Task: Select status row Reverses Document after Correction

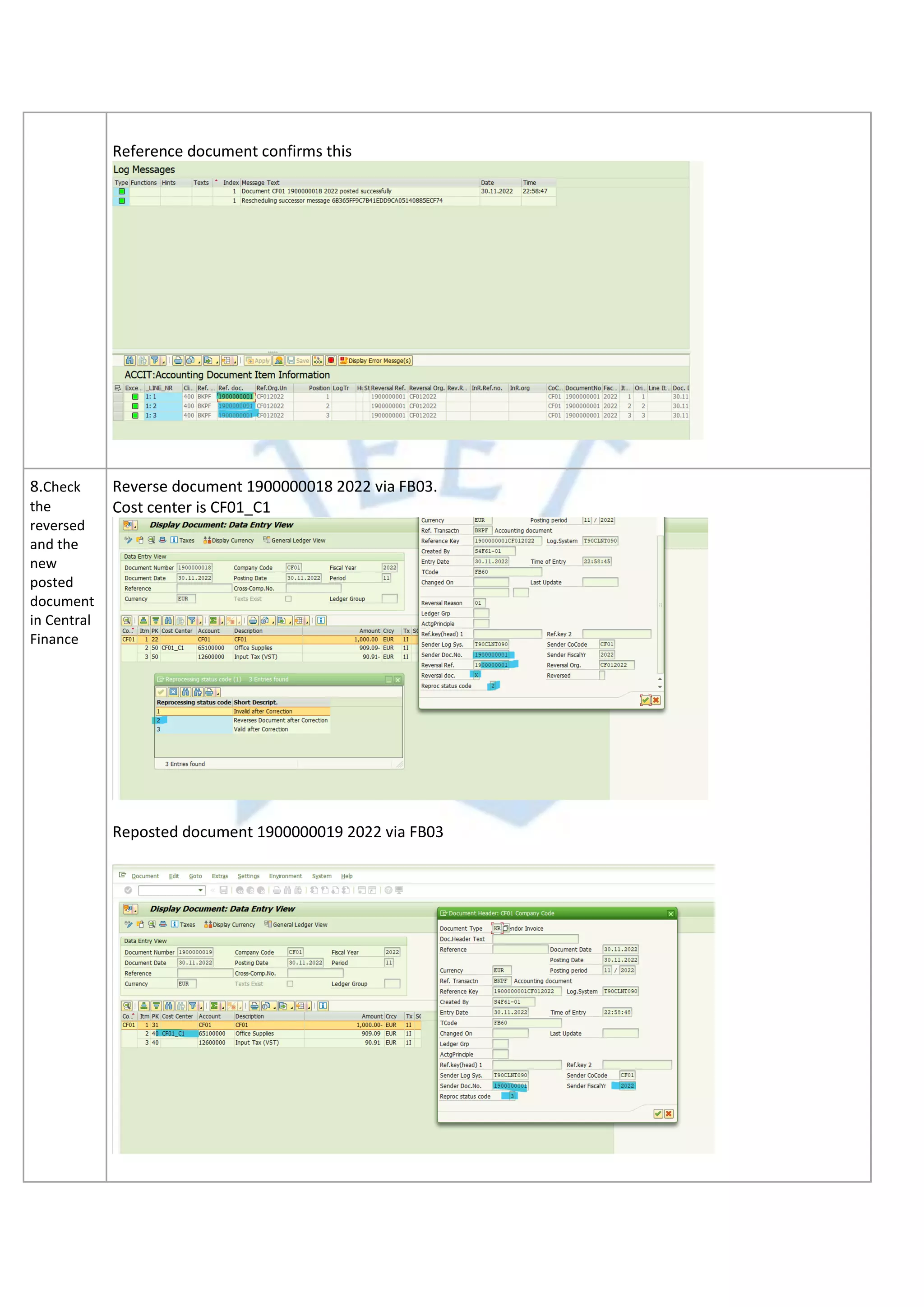Action: pos(243,720)
